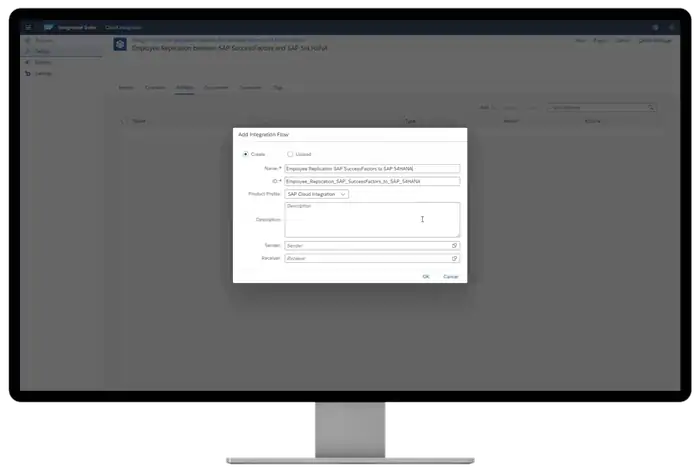Switch to the Artifacts tab
Viewport: 700px width, 474px height.
click(x=184, y=88)
